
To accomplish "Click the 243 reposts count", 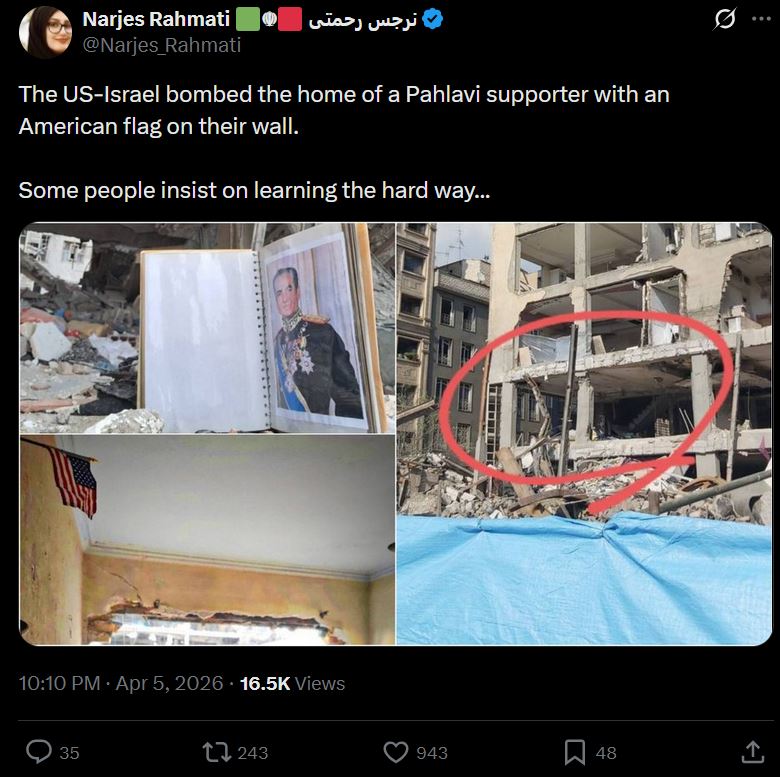I will coord(253,753).
